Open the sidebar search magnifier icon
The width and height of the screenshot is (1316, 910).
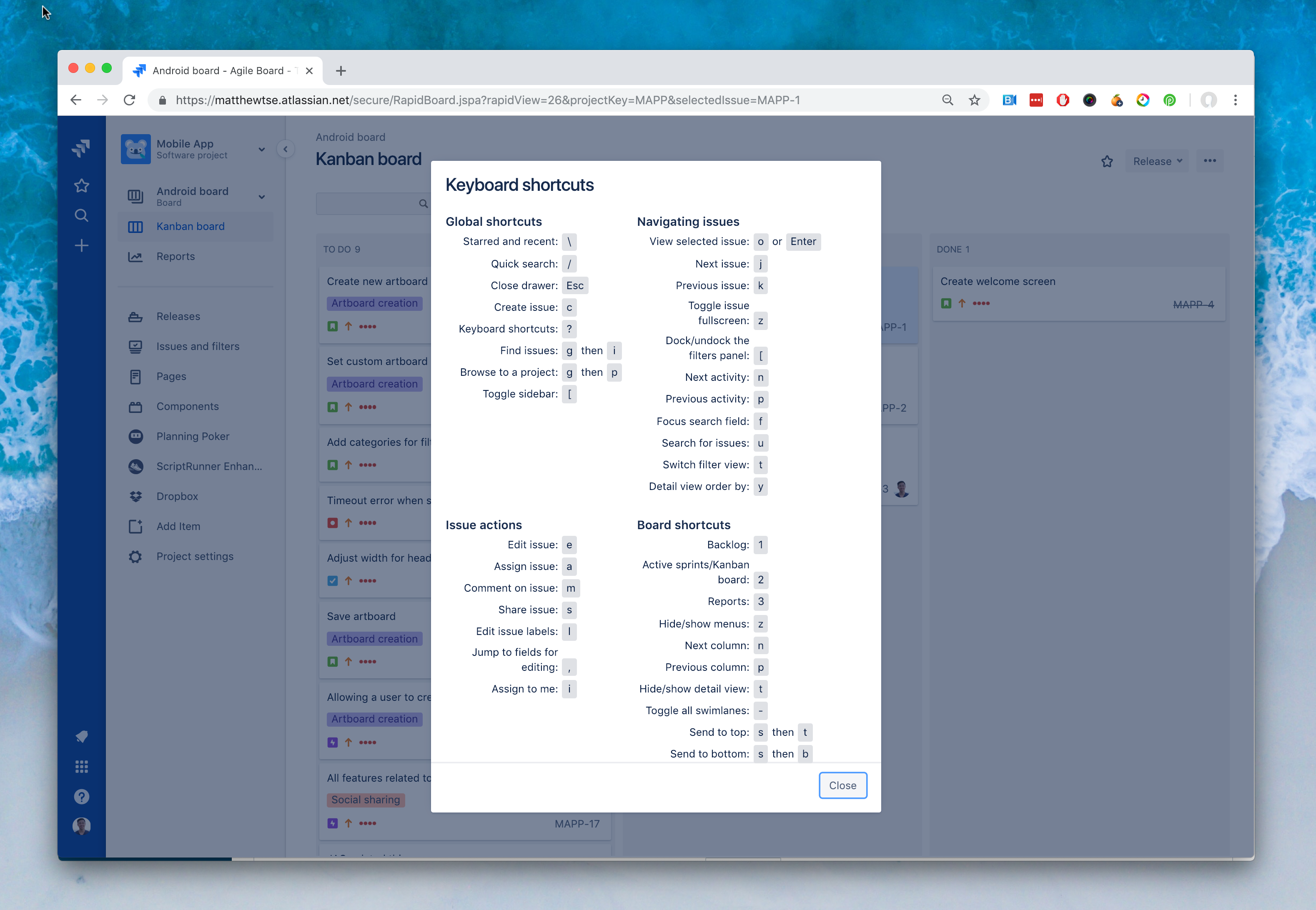[x=82, y=215]
